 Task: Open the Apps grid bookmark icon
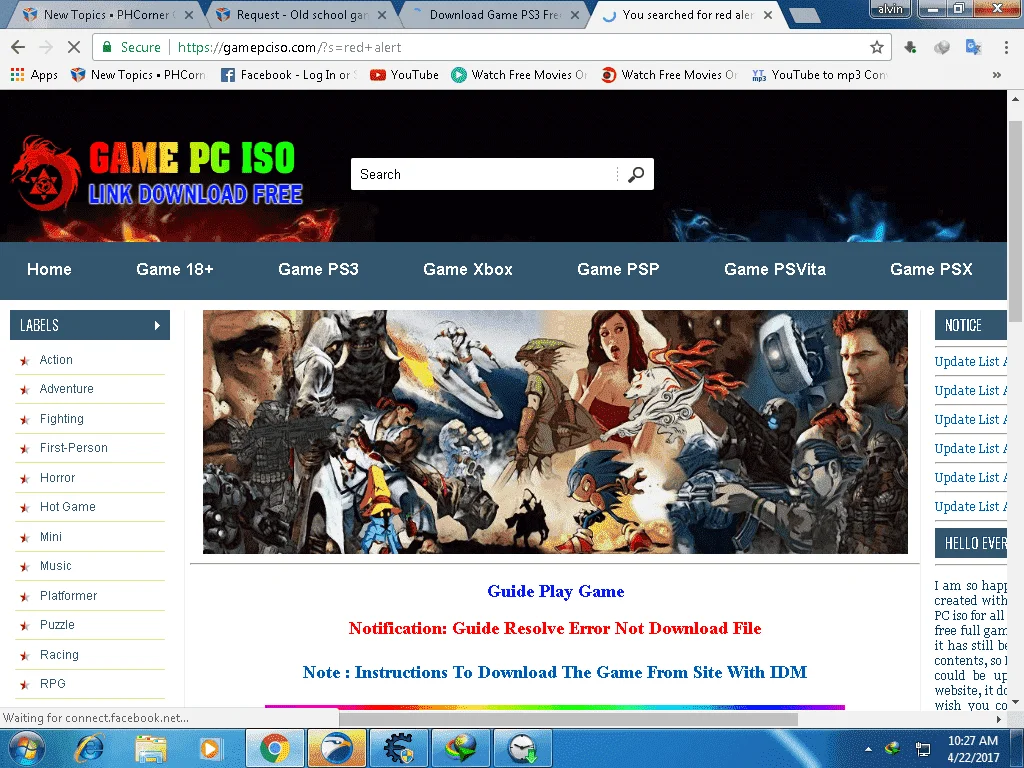[17, 74]
